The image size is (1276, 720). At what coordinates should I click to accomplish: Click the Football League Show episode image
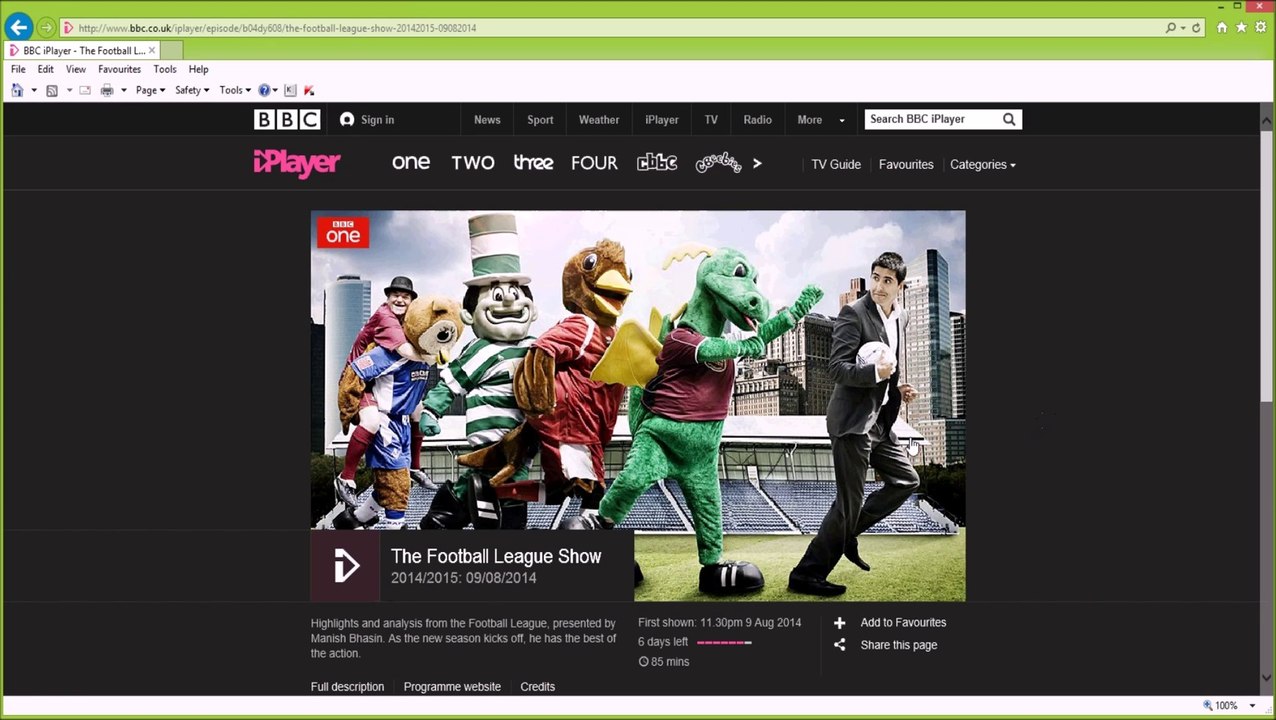click(638, 405)
